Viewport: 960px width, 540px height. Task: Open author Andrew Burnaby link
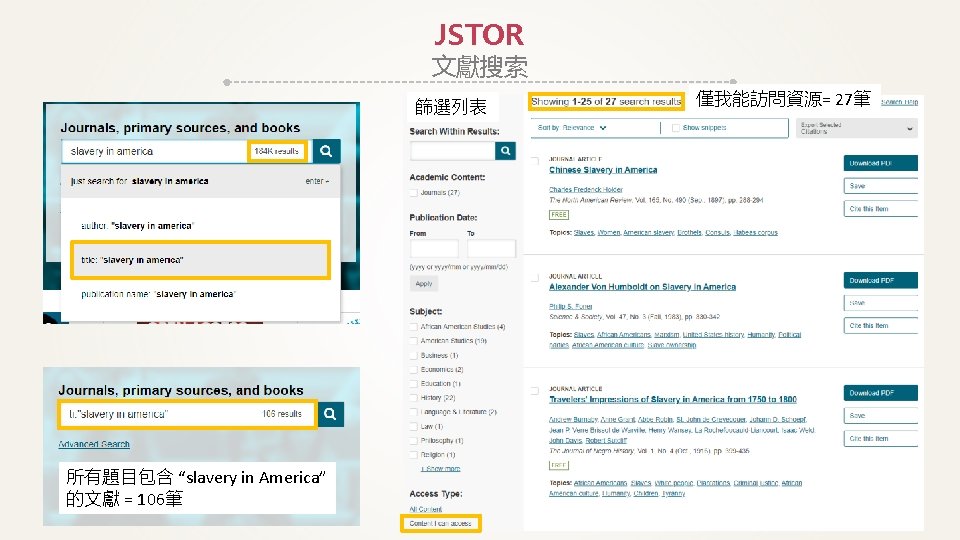click(x=573, y=419)
